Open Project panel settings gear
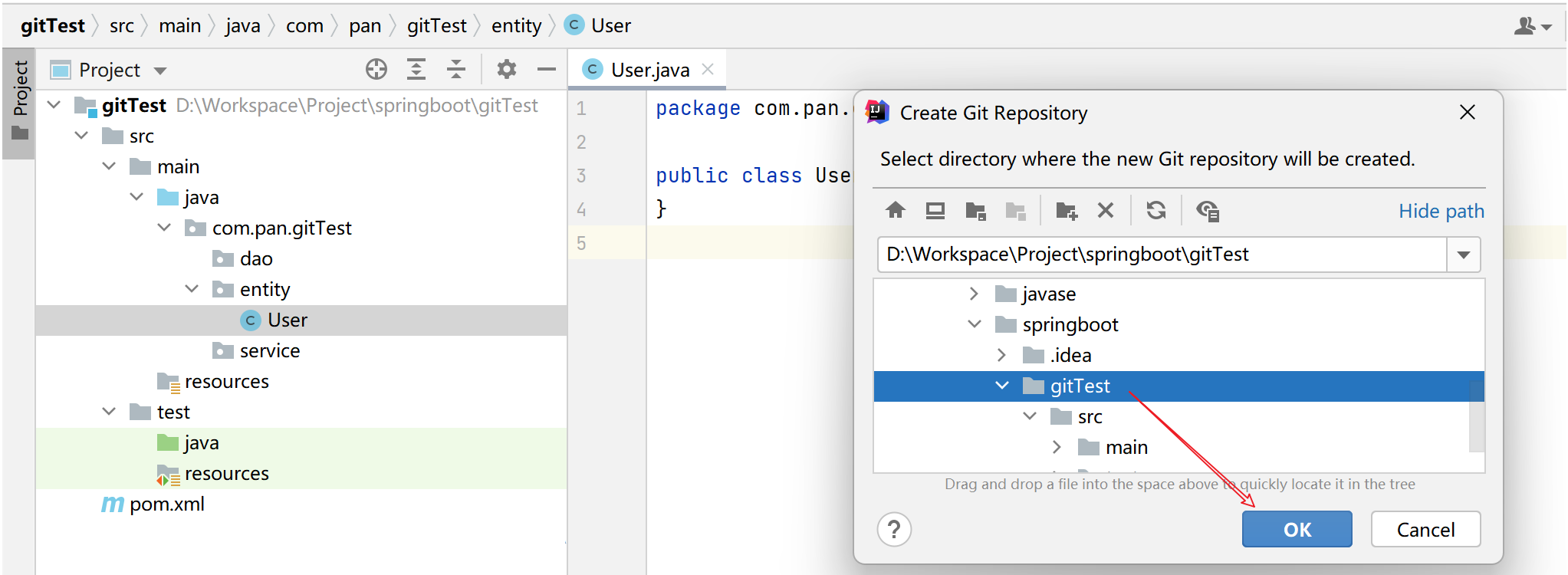Viewport: 1568px width, 575px height. point(506,70)
